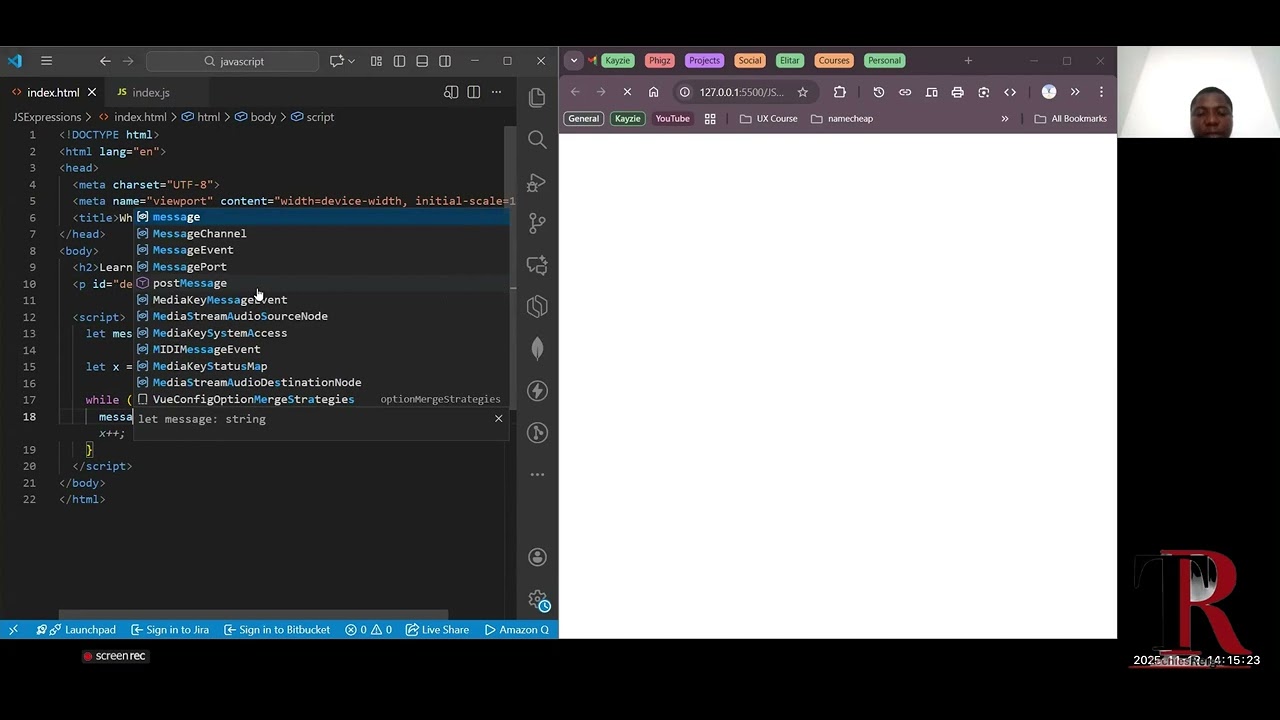Screen dimensions: 1280x720
Task: Open editor More Actions ellipsis
Action: tap(496, 92)
